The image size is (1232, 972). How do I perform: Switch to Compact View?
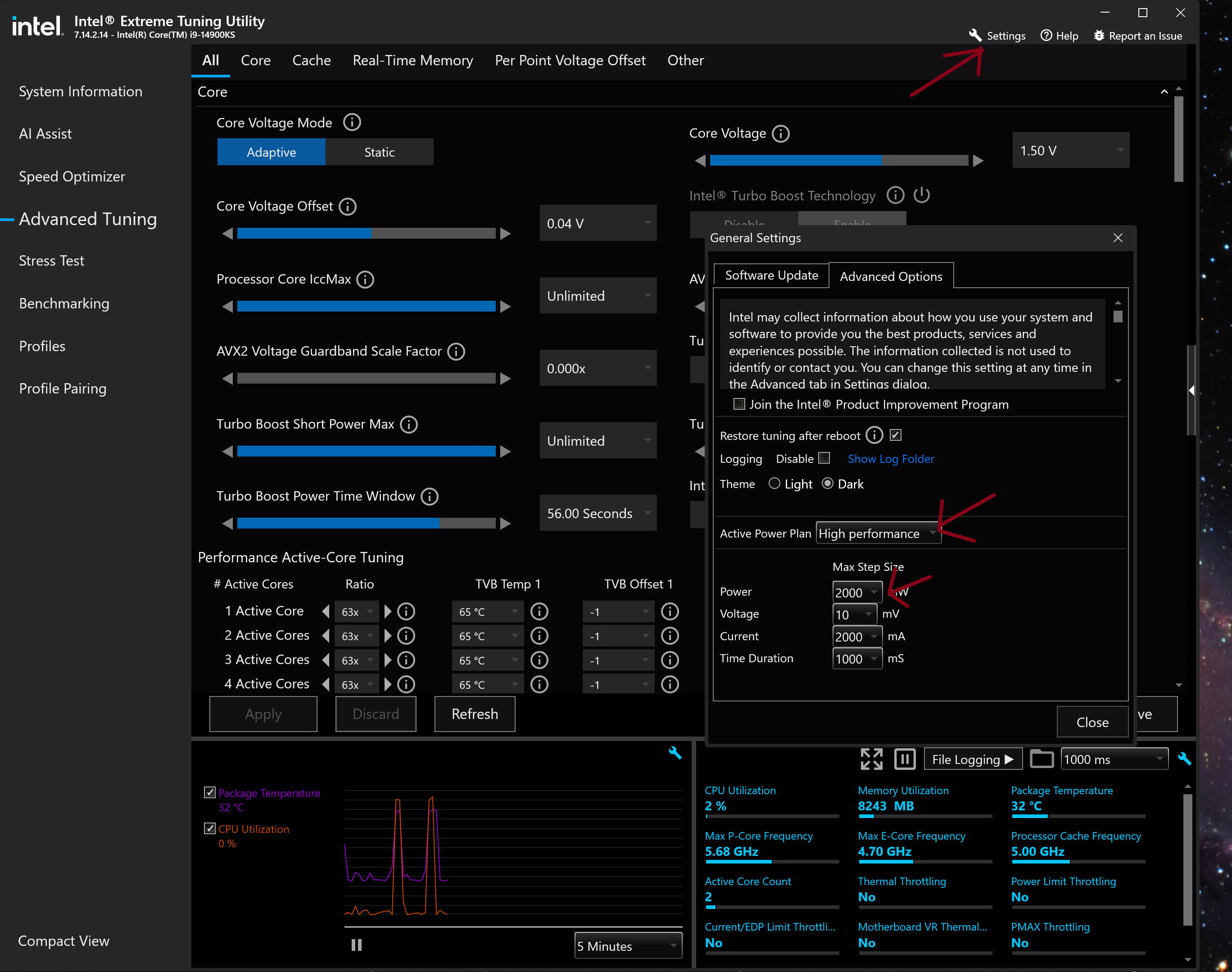pos(64,940)
